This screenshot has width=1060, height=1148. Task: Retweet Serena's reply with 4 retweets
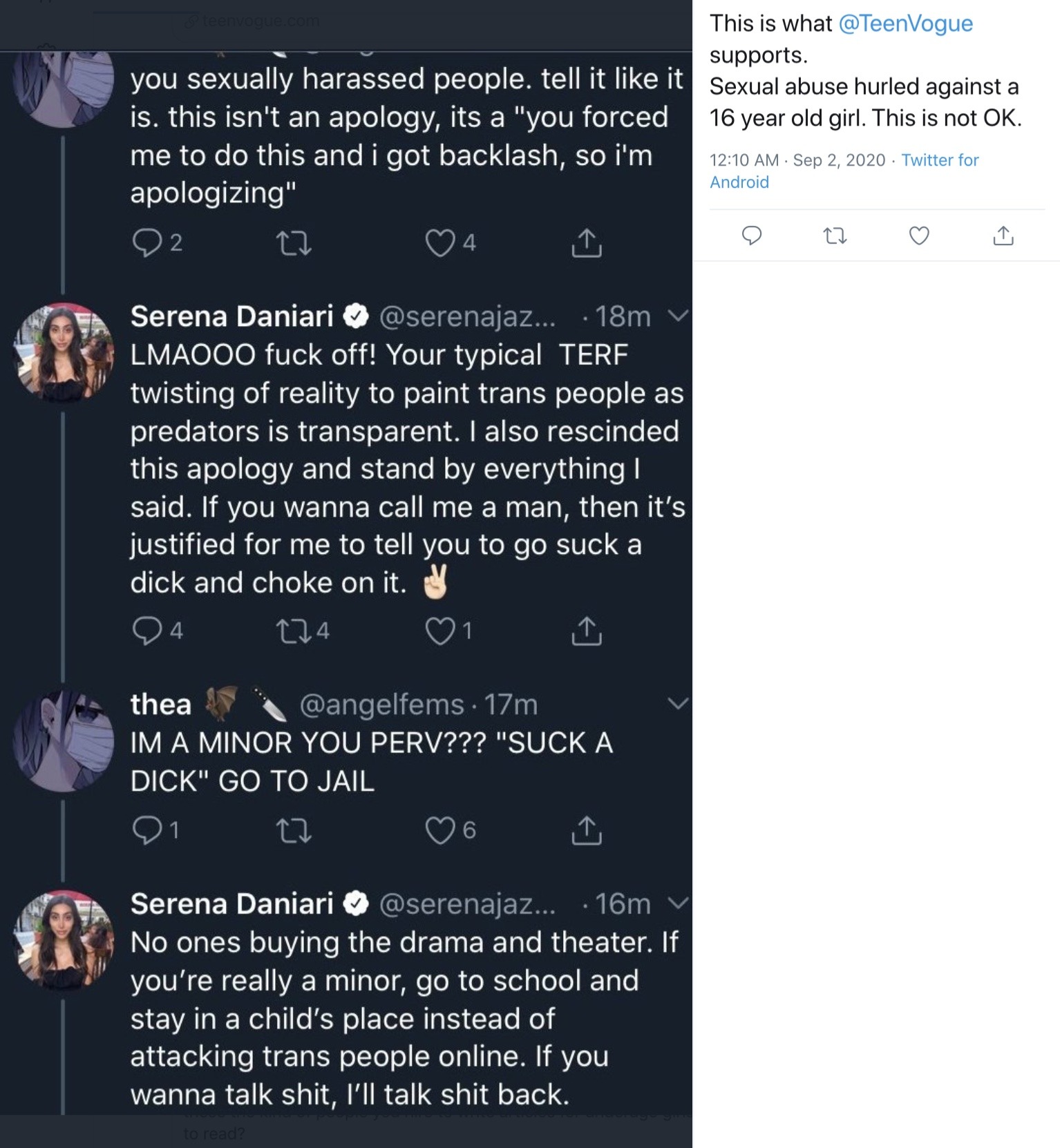[x=294, y=631]
